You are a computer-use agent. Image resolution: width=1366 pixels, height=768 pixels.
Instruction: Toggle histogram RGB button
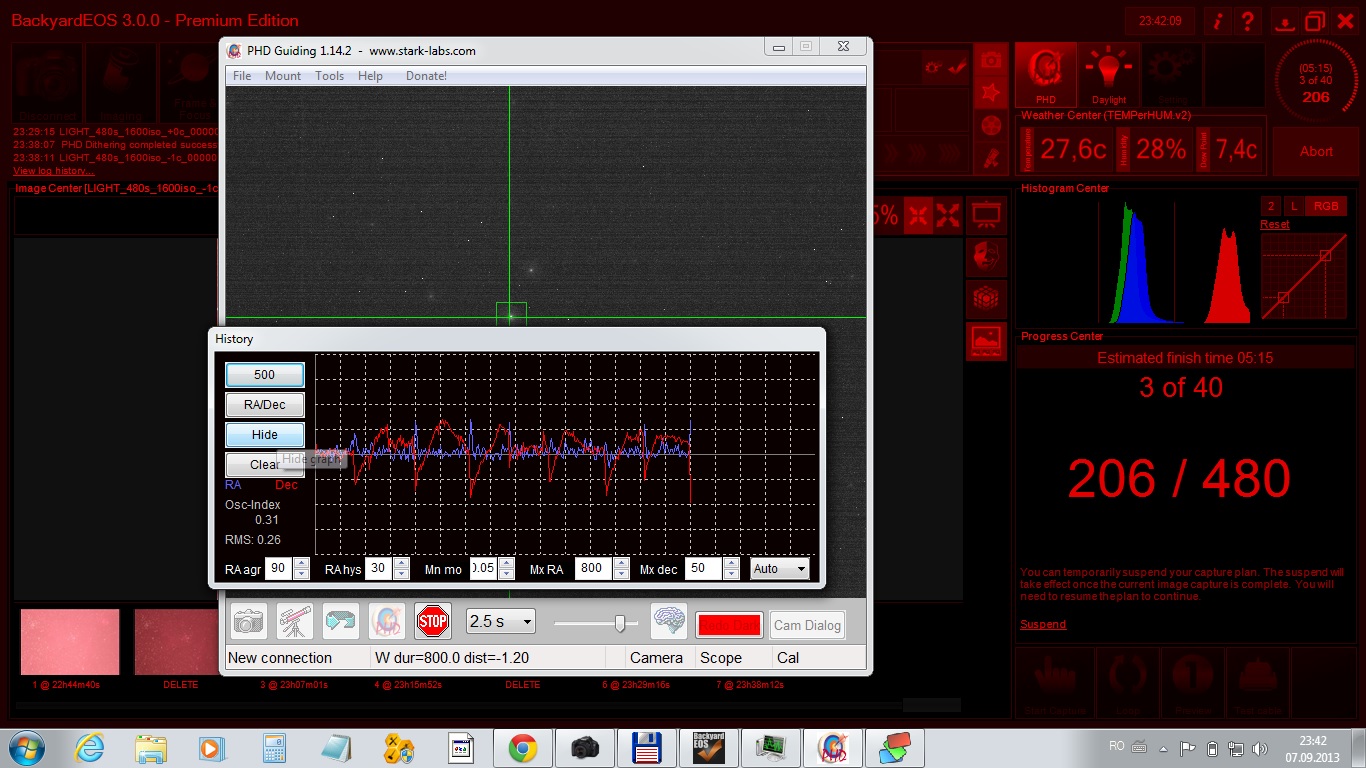click(1326, 206)
